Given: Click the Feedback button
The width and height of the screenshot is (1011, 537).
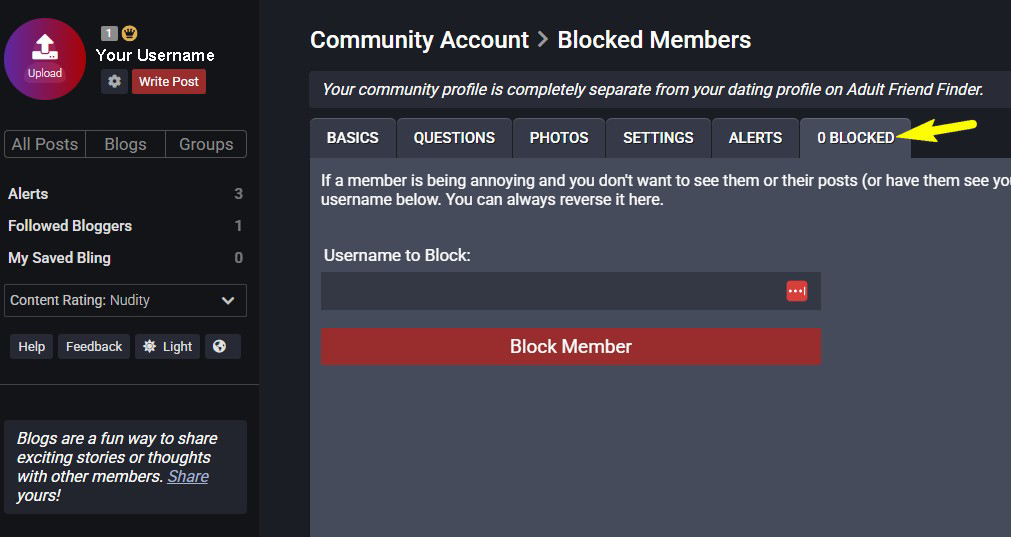Looking at the screenshot, I should click(x=94, y=346).
